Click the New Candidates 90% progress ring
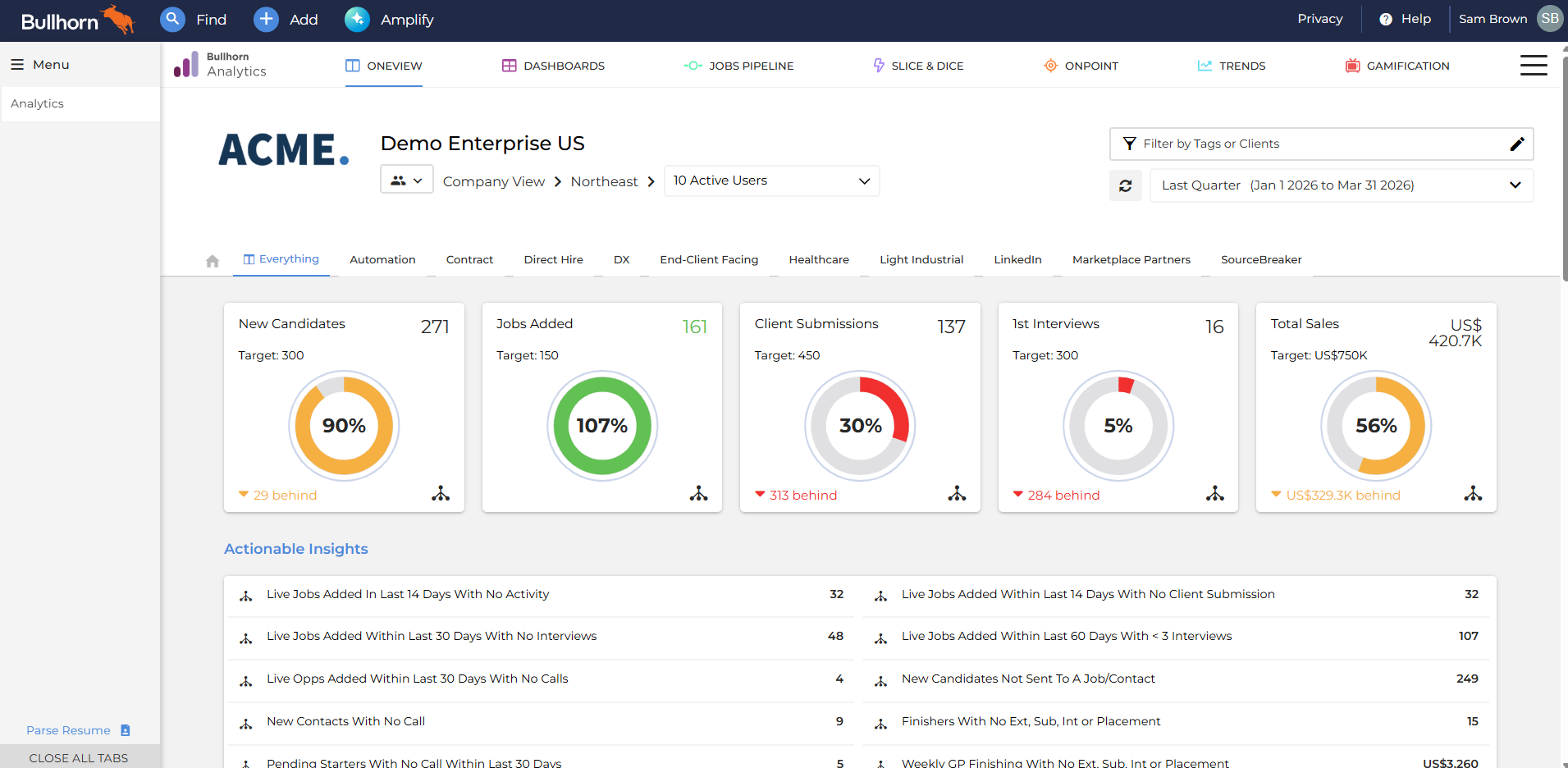The image size is (1568, 768). [x=344, y=426]
